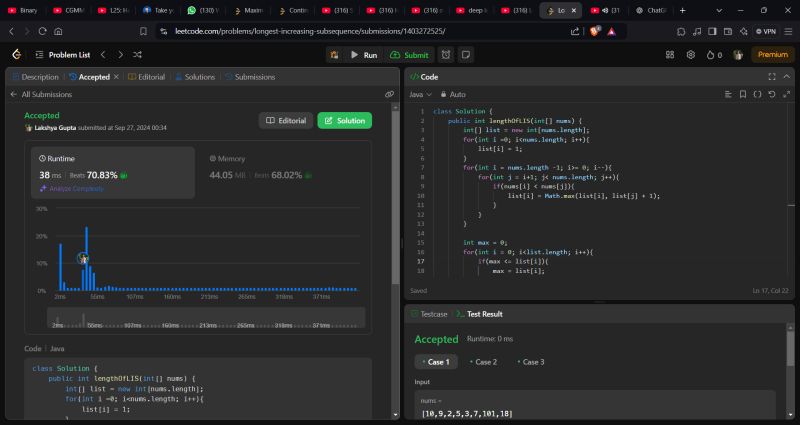Viewport: 800px width, 425px height.
Task: Click Ln 17, Col 22 status text
Action: [x=770, y=290]
